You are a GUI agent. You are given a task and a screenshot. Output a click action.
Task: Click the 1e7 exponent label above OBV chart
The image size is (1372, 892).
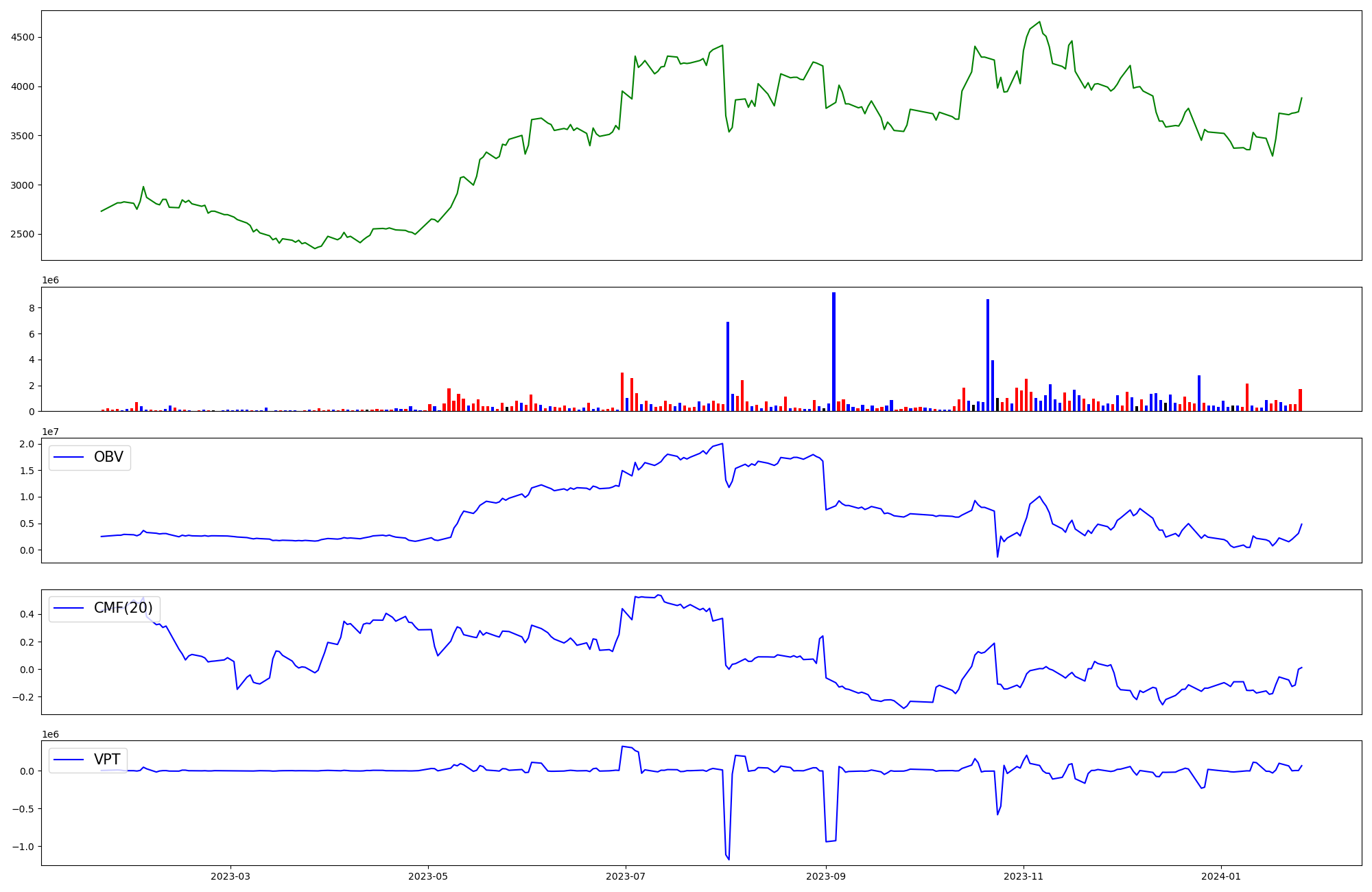[50, 432]
